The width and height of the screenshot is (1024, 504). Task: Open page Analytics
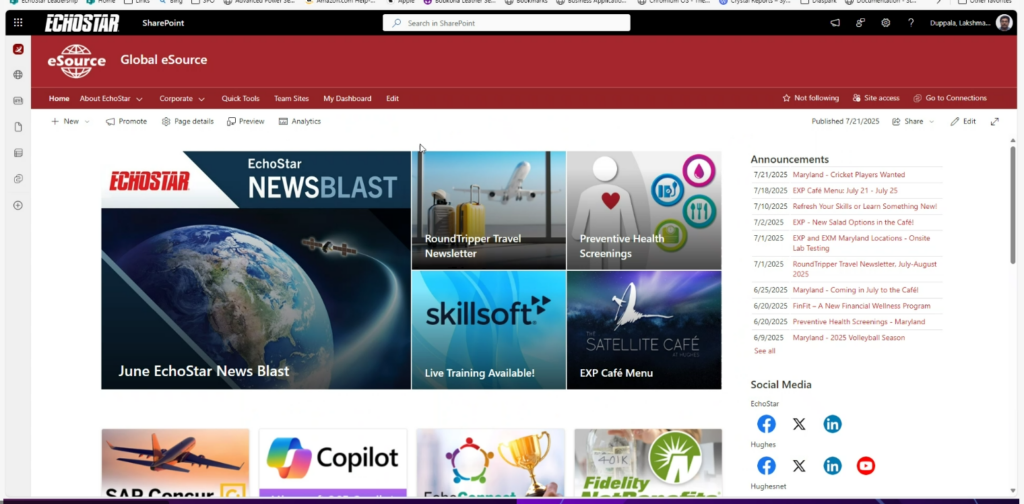(x=300, y=121)
